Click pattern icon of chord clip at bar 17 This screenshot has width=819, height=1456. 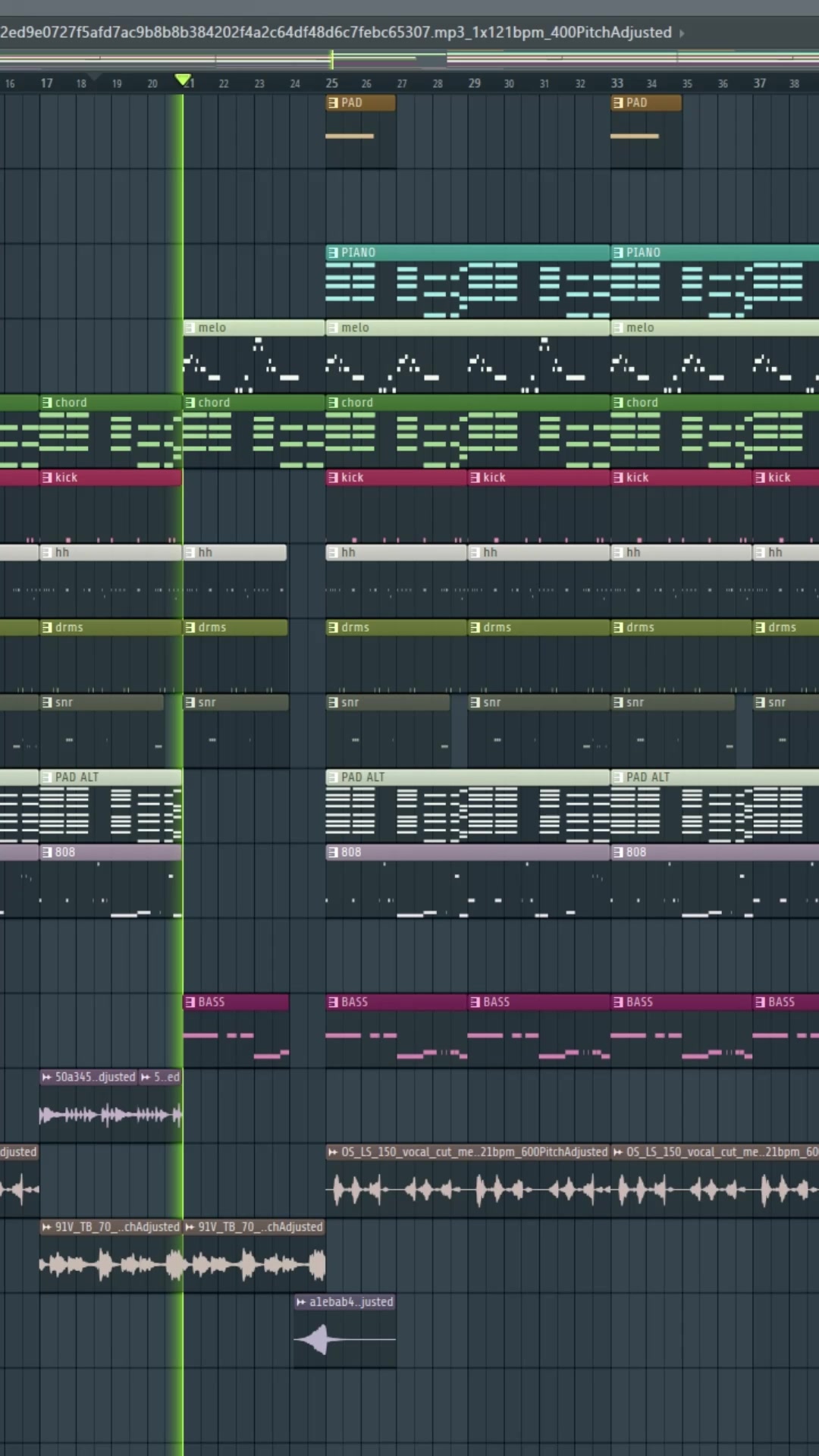[47, 403]
